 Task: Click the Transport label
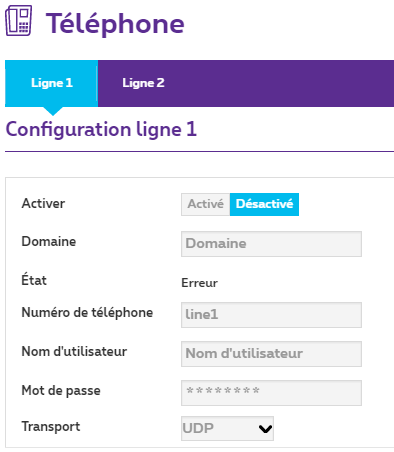coord(51,427)
